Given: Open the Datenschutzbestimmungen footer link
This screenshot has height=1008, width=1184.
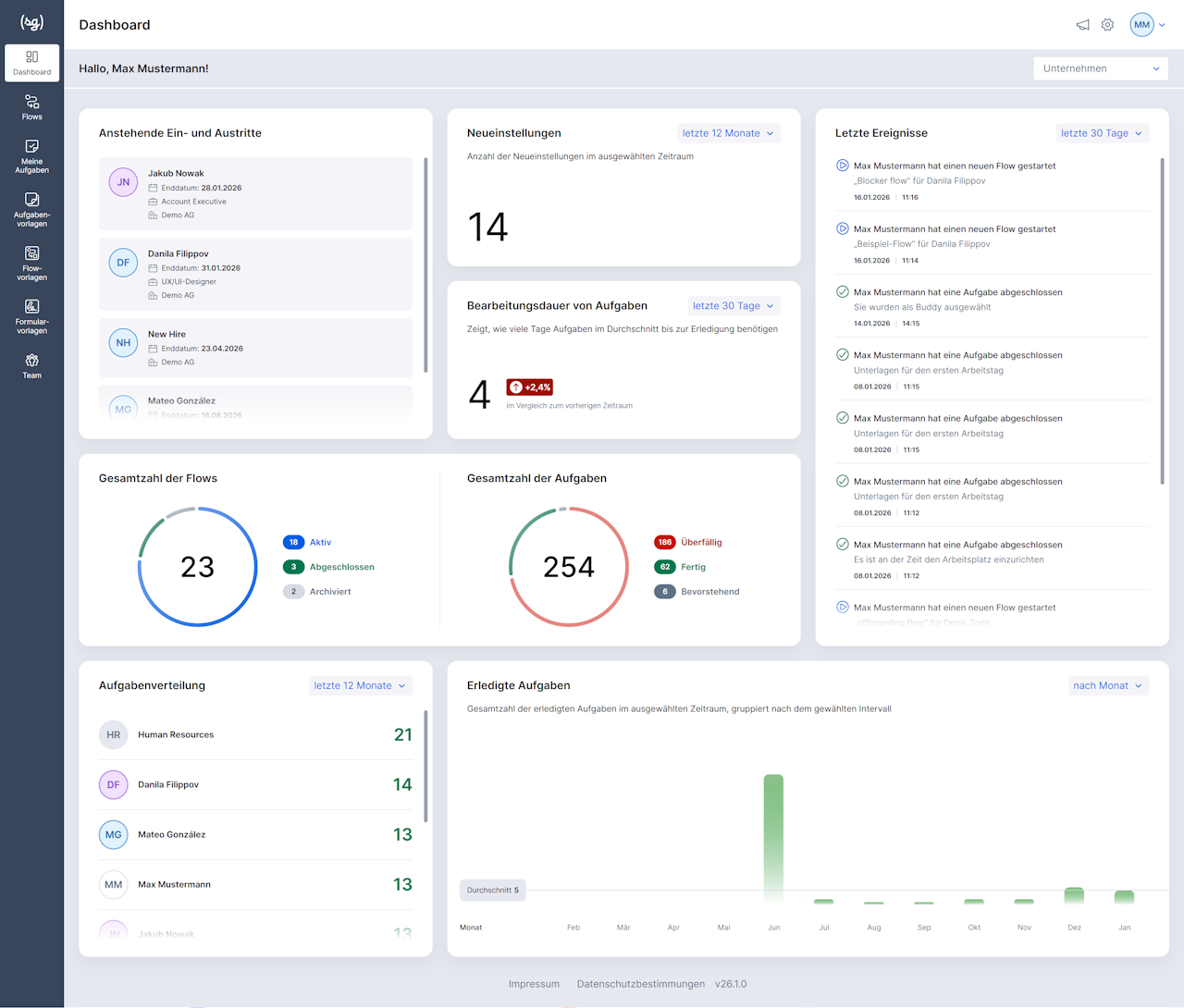Looking at the screenshot, I should (x=640, y=984).
